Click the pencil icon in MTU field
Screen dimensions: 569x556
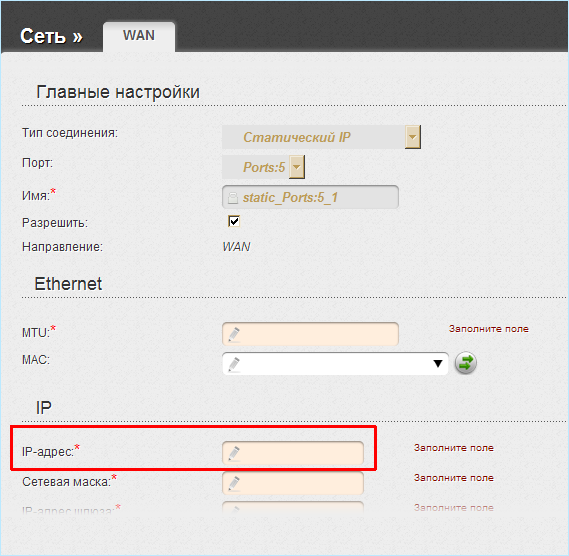234,334
